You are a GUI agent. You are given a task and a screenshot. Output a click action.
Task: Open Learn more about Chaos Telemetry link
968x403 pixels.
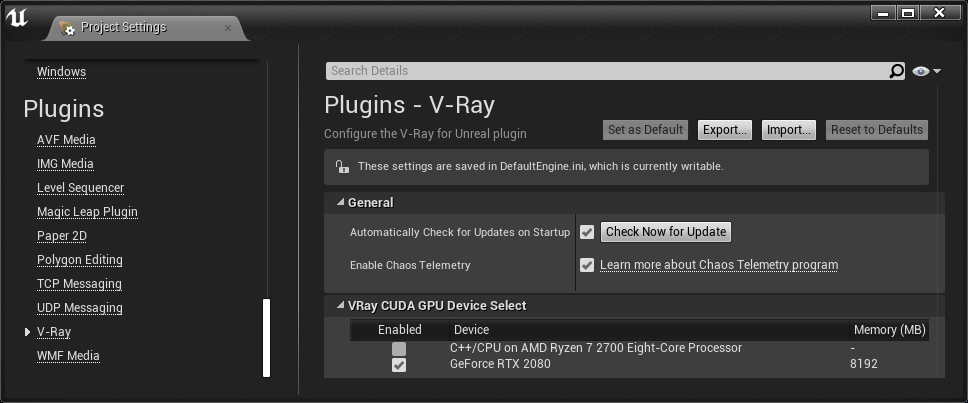pos(719,265)
